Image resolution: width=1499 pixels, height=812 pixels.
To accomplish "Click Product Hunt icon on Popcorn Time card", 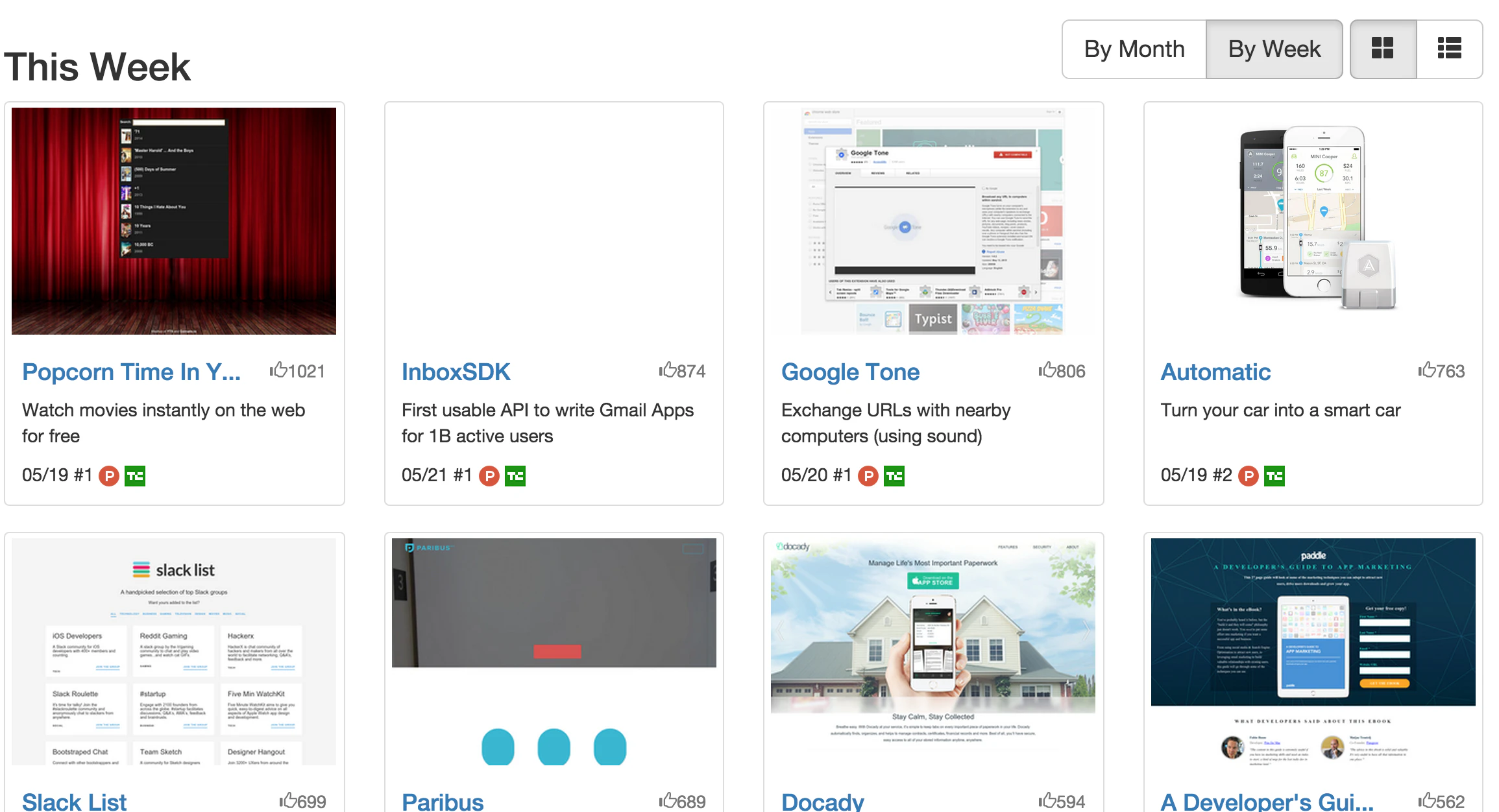I will pos(109,476).
